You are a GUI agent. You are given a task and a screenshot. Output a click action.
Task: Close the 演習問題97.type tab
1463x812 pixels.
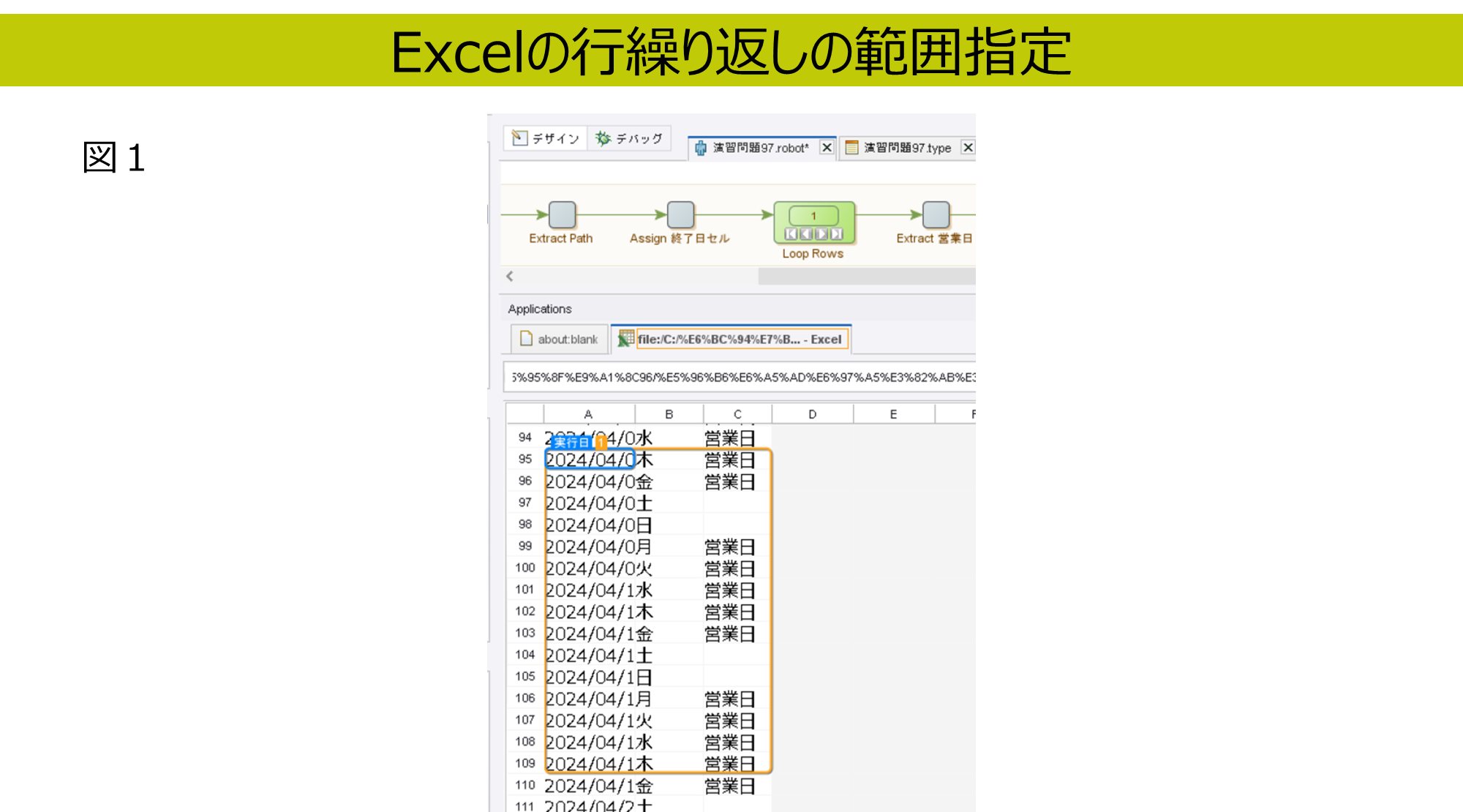(968, 148)
